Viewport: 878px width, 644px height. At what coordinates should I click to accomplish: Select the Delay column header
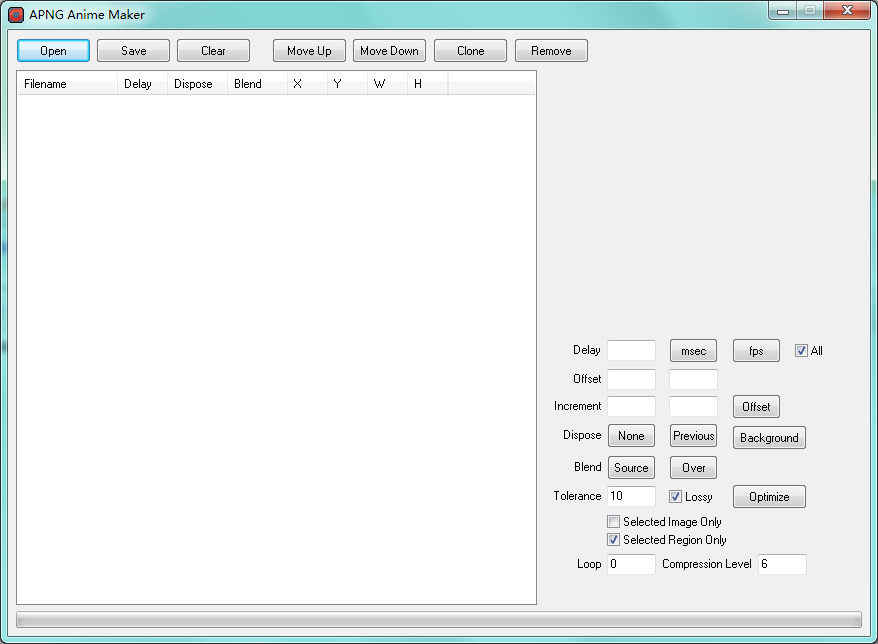(142, 84)
